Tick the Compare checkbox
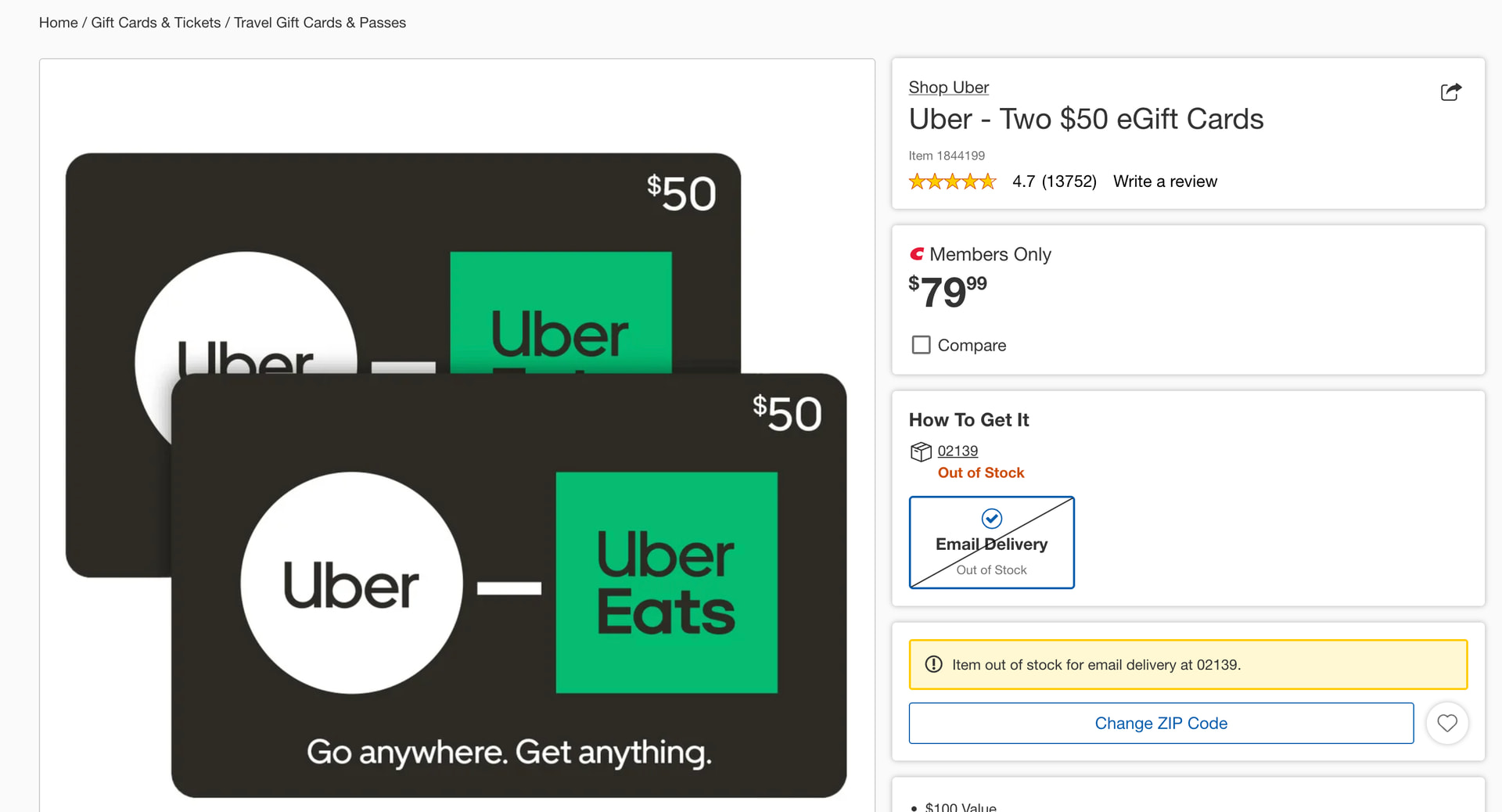 pos(921,345)
